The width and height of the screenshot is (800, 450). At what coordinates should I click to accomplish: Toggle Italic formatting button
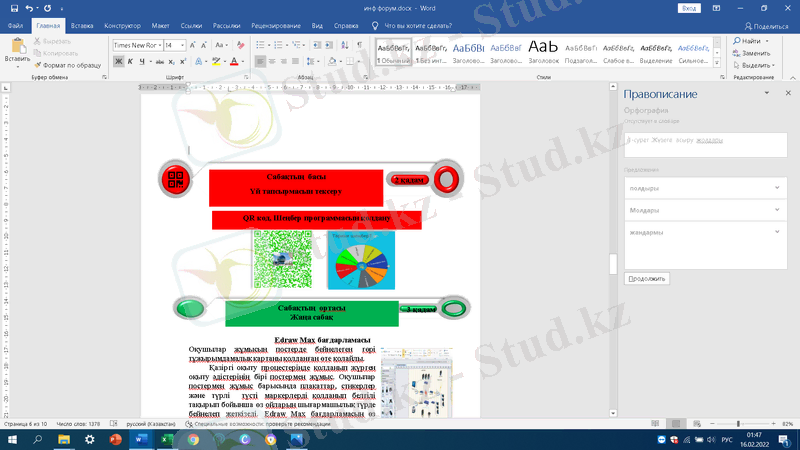pos(130,62)
